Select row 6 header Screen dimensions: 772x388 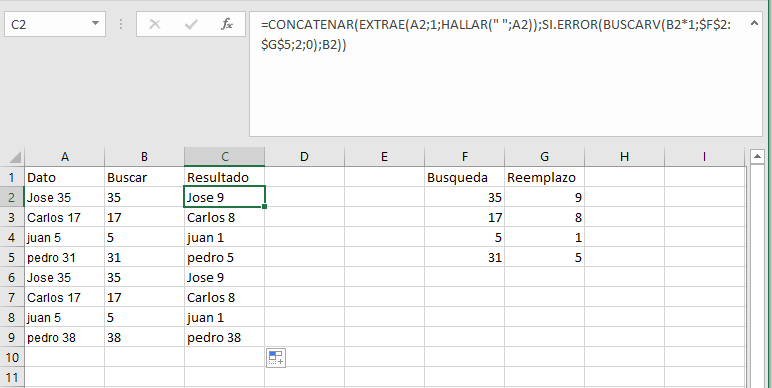point(12,277)
